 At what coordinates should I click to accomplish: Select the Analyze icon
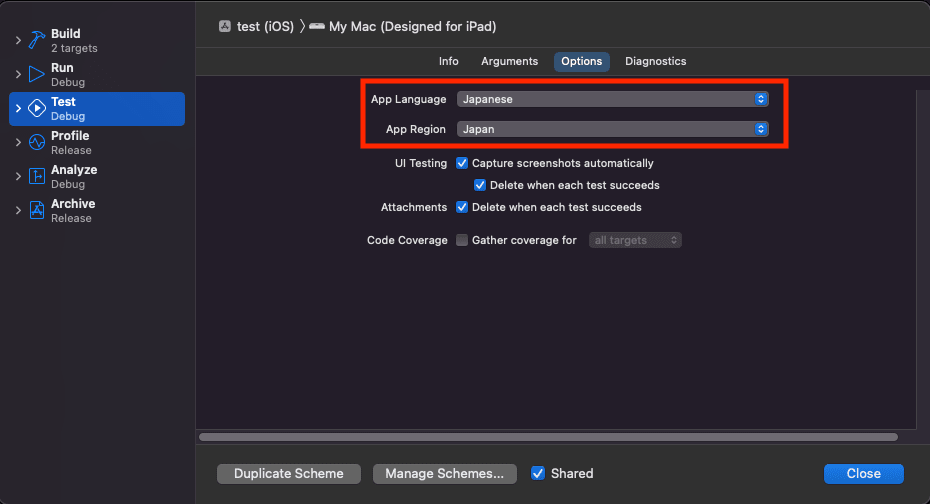37,176
